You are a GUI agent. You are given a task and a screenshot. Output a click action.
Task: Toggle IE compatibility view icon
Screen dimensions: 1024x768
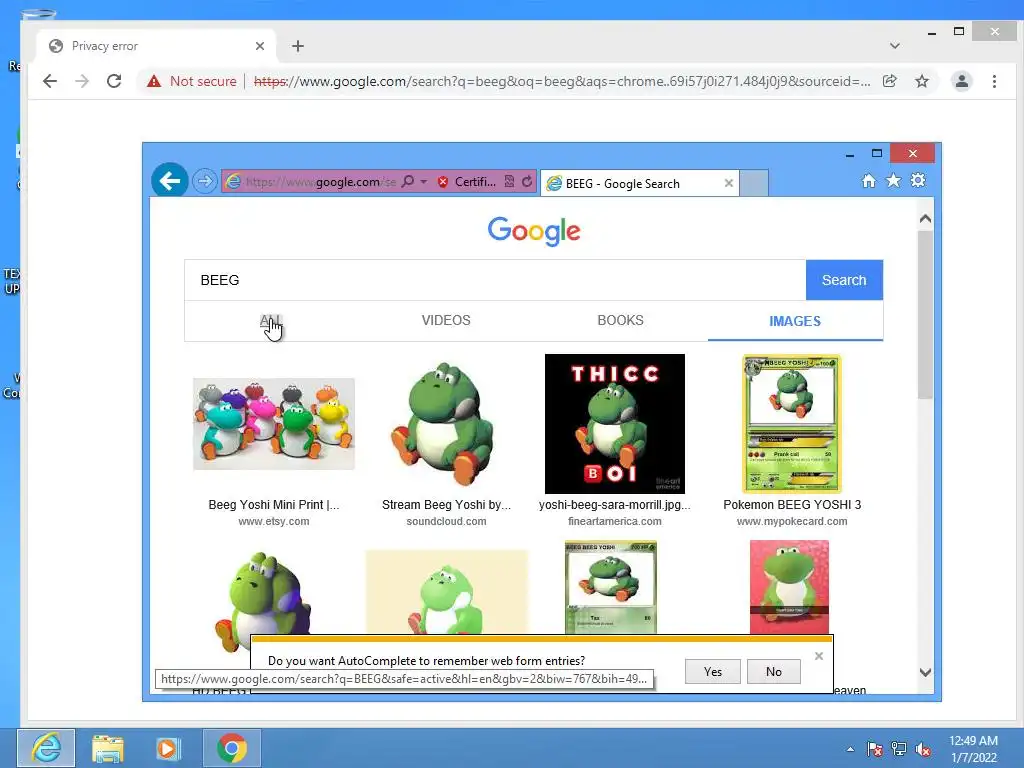coord(509,182)
